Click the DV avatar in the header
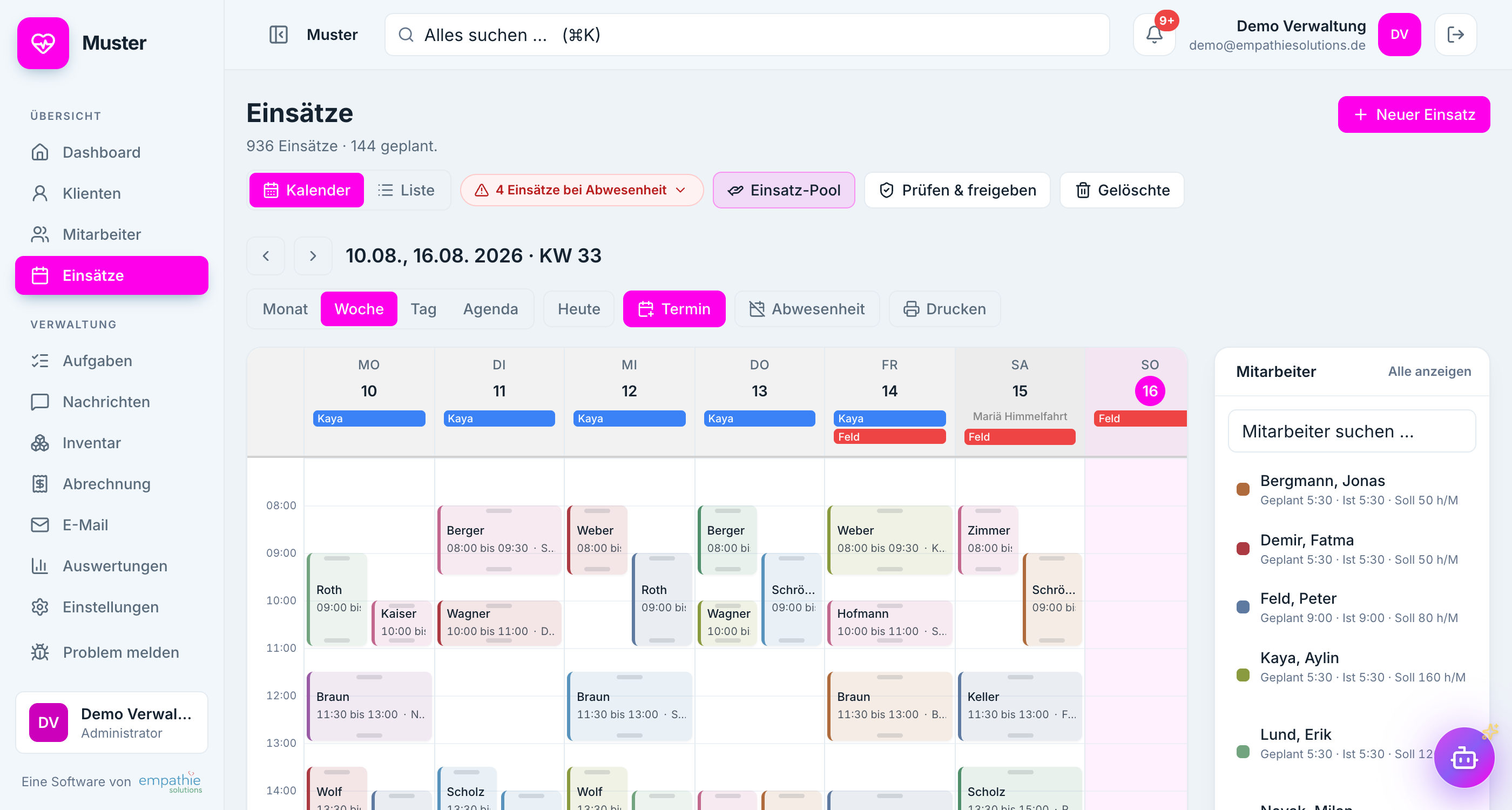1512x810 pixels. click(x=1399, y=35)
